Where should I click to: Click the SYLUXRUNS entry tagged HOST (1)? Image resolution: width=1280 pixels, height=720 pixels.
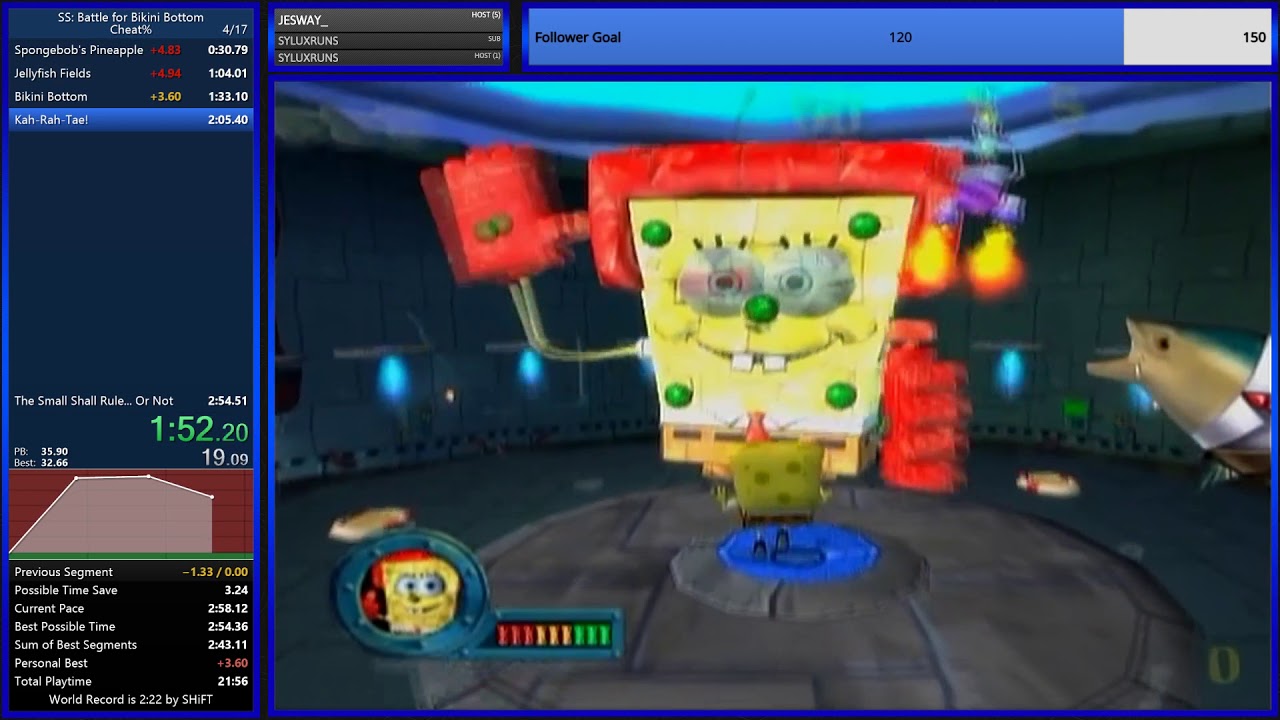click(x=389, y=57)
